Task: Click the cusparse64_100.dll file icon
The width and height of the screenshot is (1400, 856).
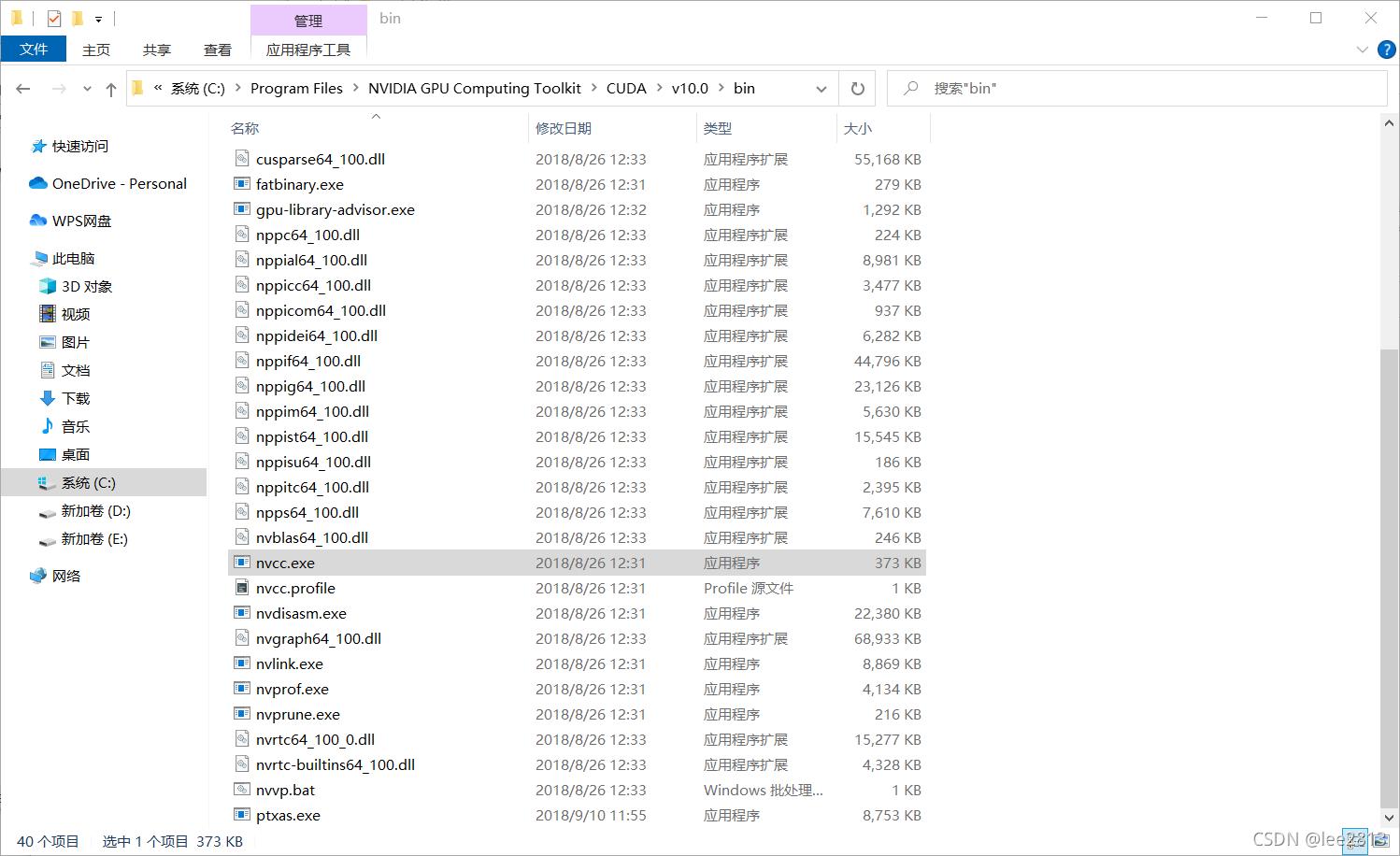Action: coord(242,159)
